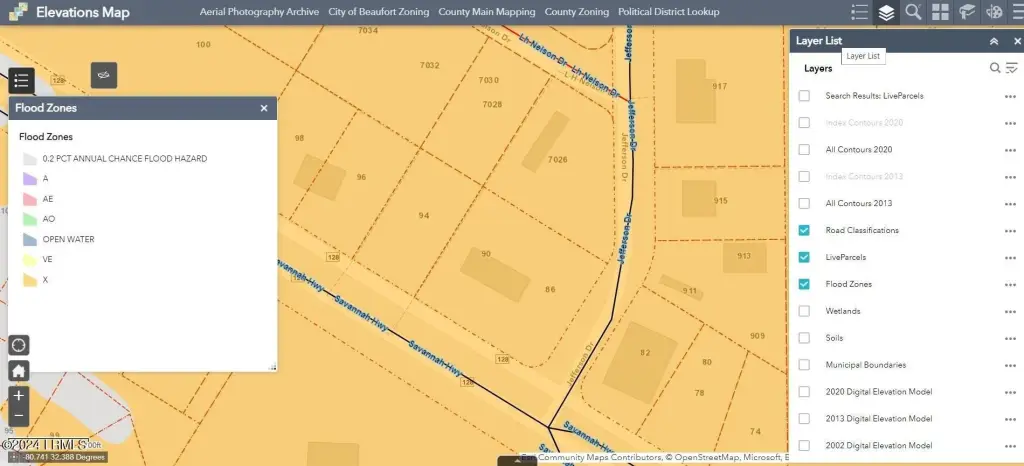The height and width of the screenshot is (466, 1024).
Task: Open options menu for Soils layer
Action: [1010, 339]
